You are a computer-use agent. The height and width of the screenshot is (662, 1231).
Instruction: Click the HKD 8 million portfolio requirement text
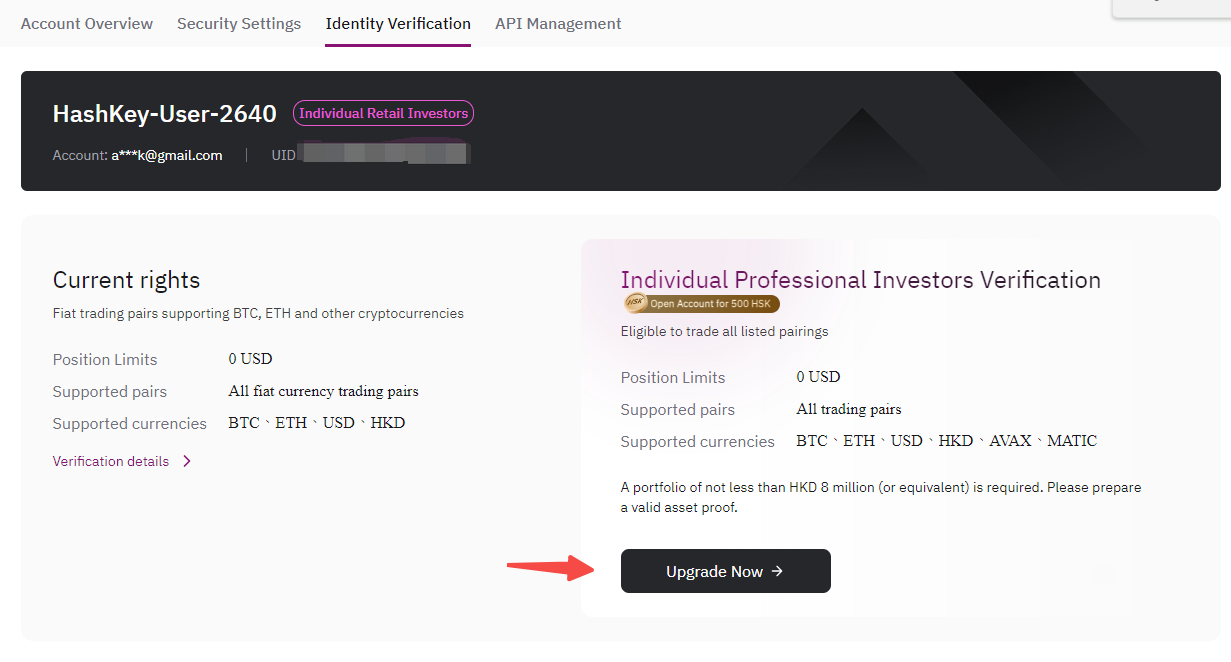[880, 497]
